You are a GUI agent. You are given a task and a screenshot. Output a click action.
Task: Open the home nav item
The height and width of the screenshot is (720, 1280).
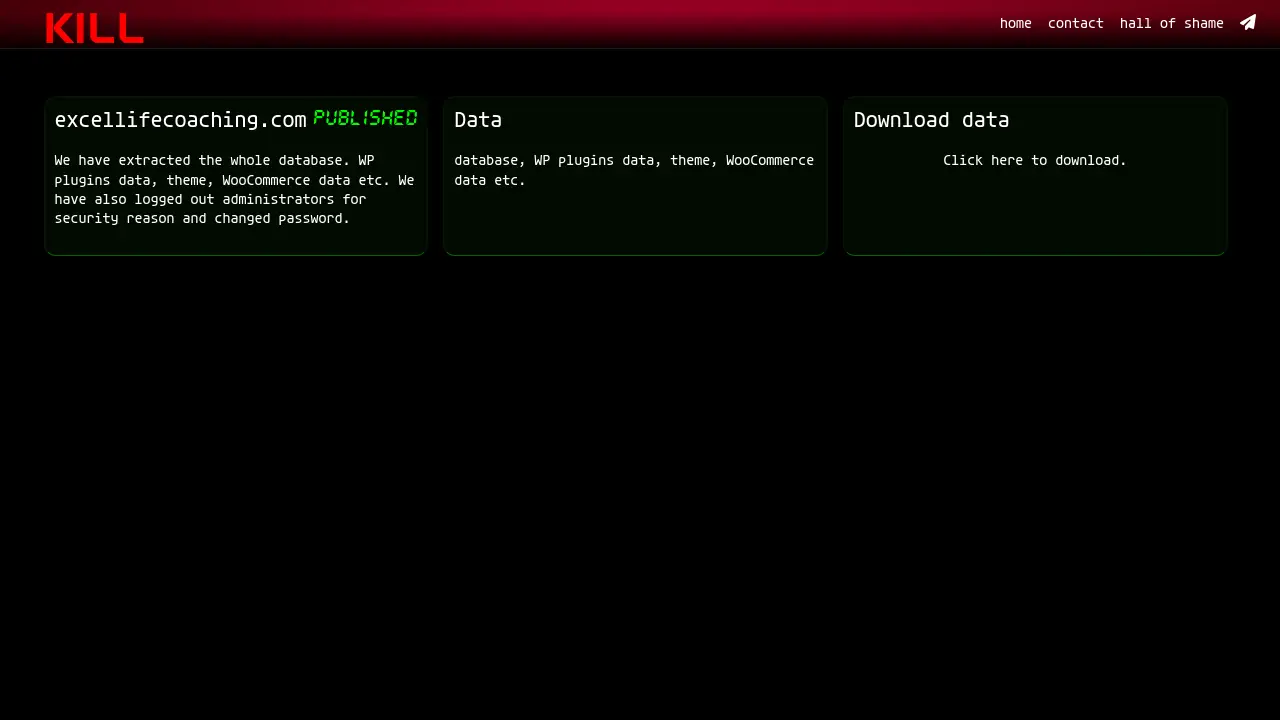pos(1015,23)
